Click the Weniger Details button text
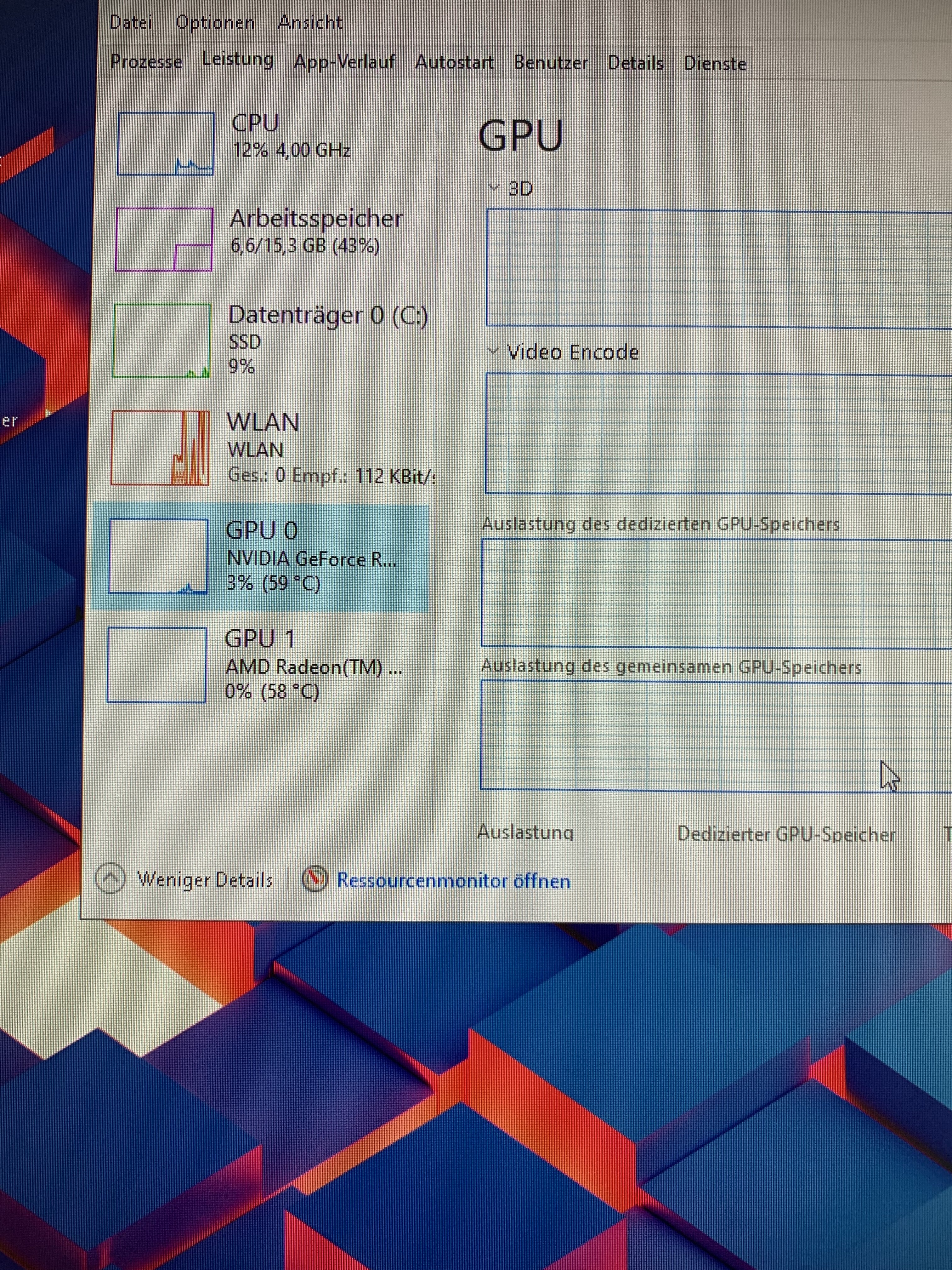952x1270 pixels. coord(205,880)
